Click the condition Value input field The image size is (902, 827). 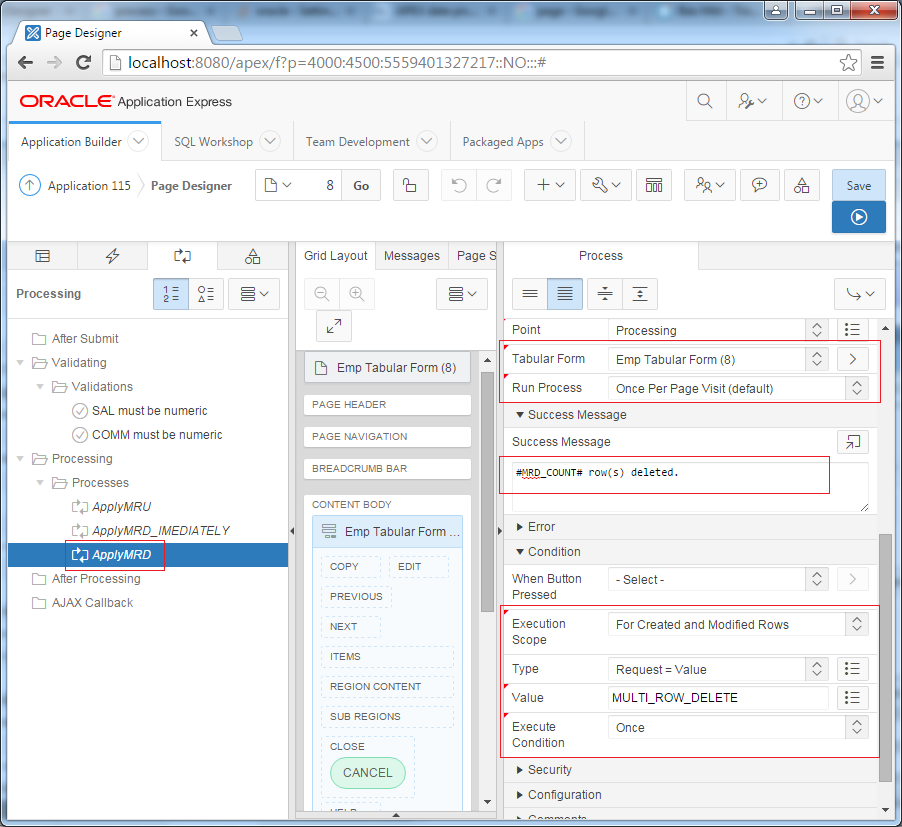[x=718, y=698]
